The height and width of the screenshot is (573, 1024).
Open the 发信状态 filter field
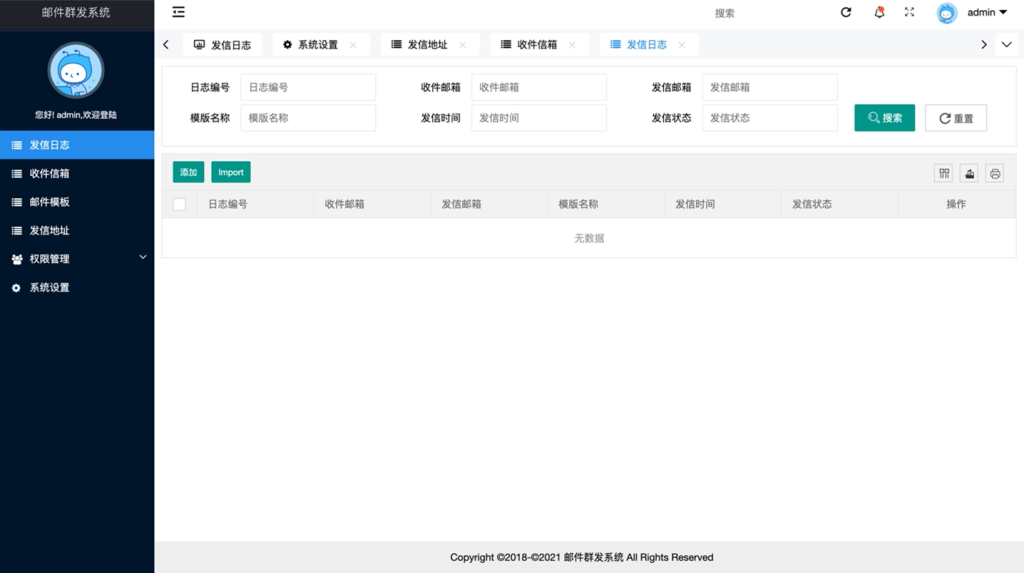coord(770,118)
